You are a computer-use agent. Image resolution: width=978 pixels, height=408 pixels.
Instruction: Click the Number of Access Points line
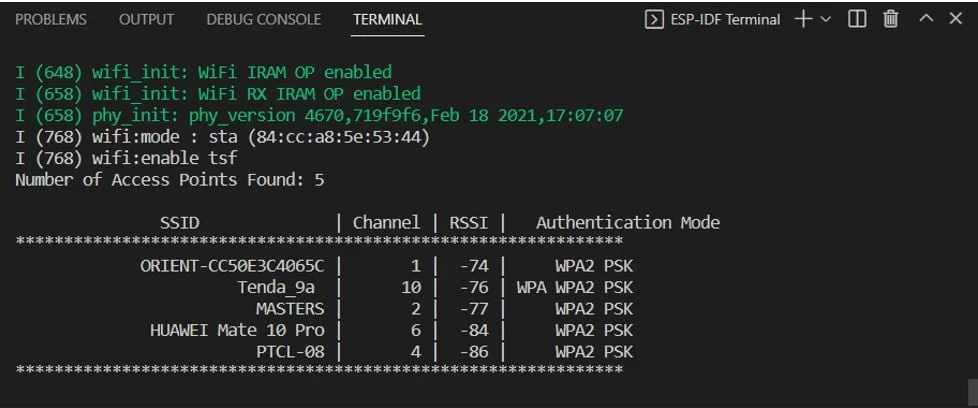[170, 180]
